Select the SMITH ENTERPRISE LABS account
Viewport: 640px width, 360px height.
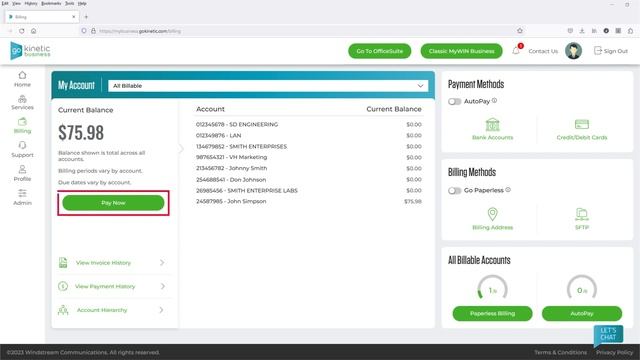click(x=309, y=191)
